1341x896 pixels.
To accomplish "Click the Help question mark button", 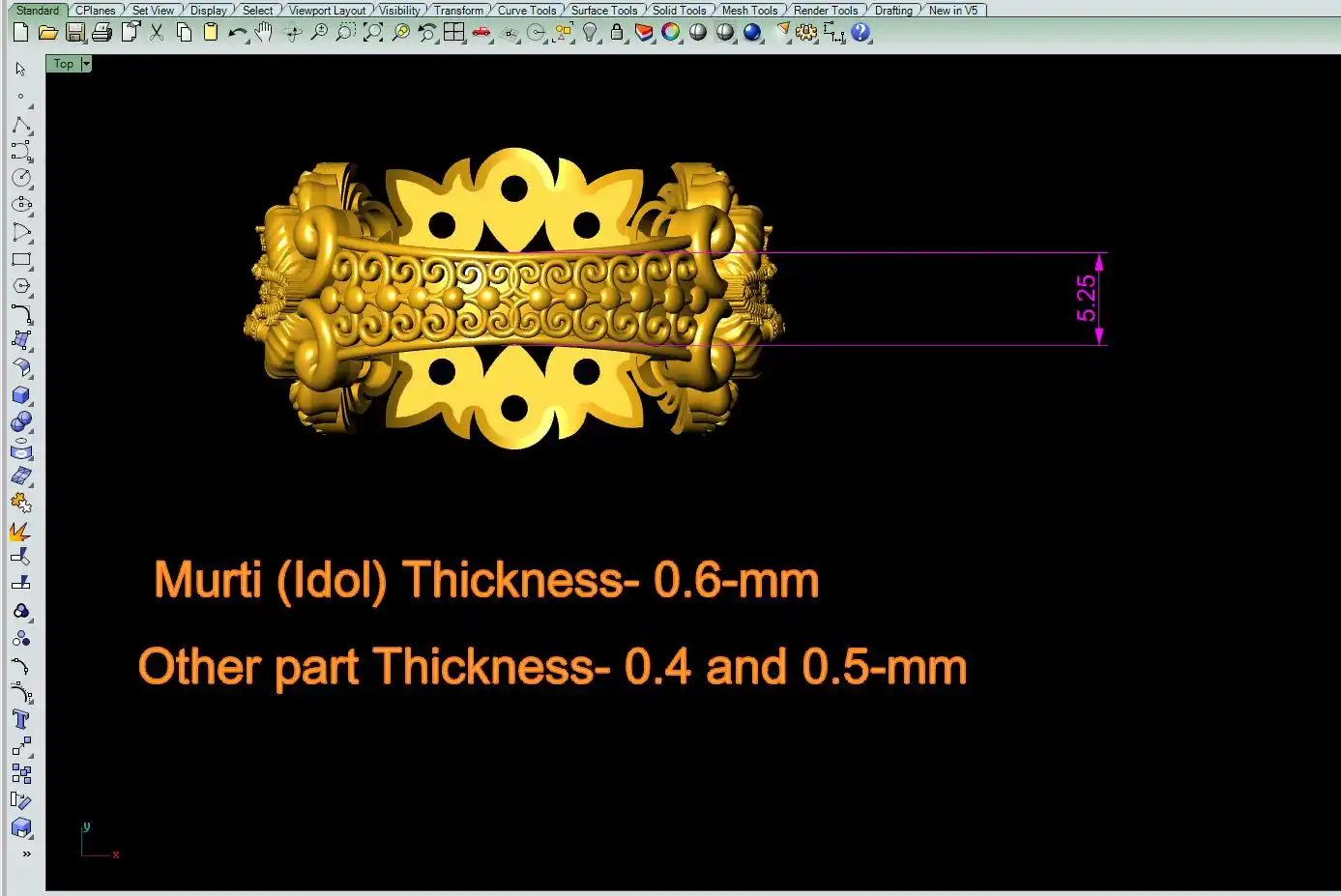I will point(860,33).
